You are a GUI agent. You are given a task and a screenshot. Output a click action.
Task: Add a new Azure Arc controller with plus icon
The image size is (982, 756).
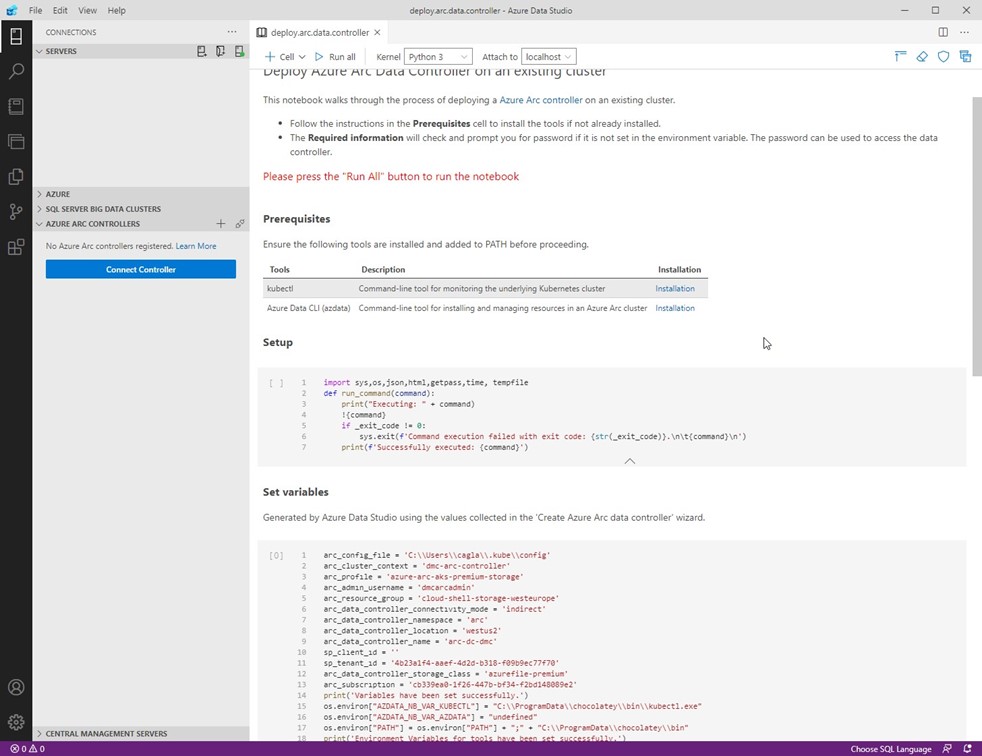(x=220, y=224)
